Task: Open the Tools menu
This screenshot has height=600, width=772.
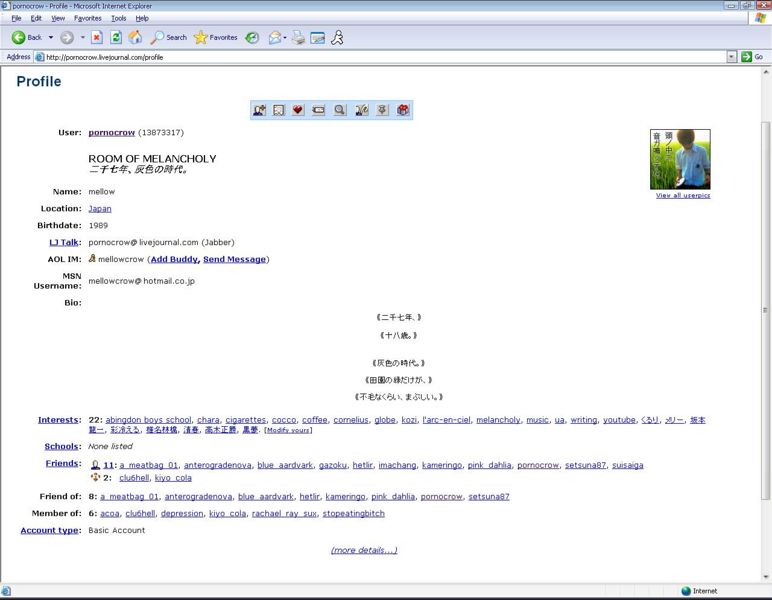Action: [118, 18]
